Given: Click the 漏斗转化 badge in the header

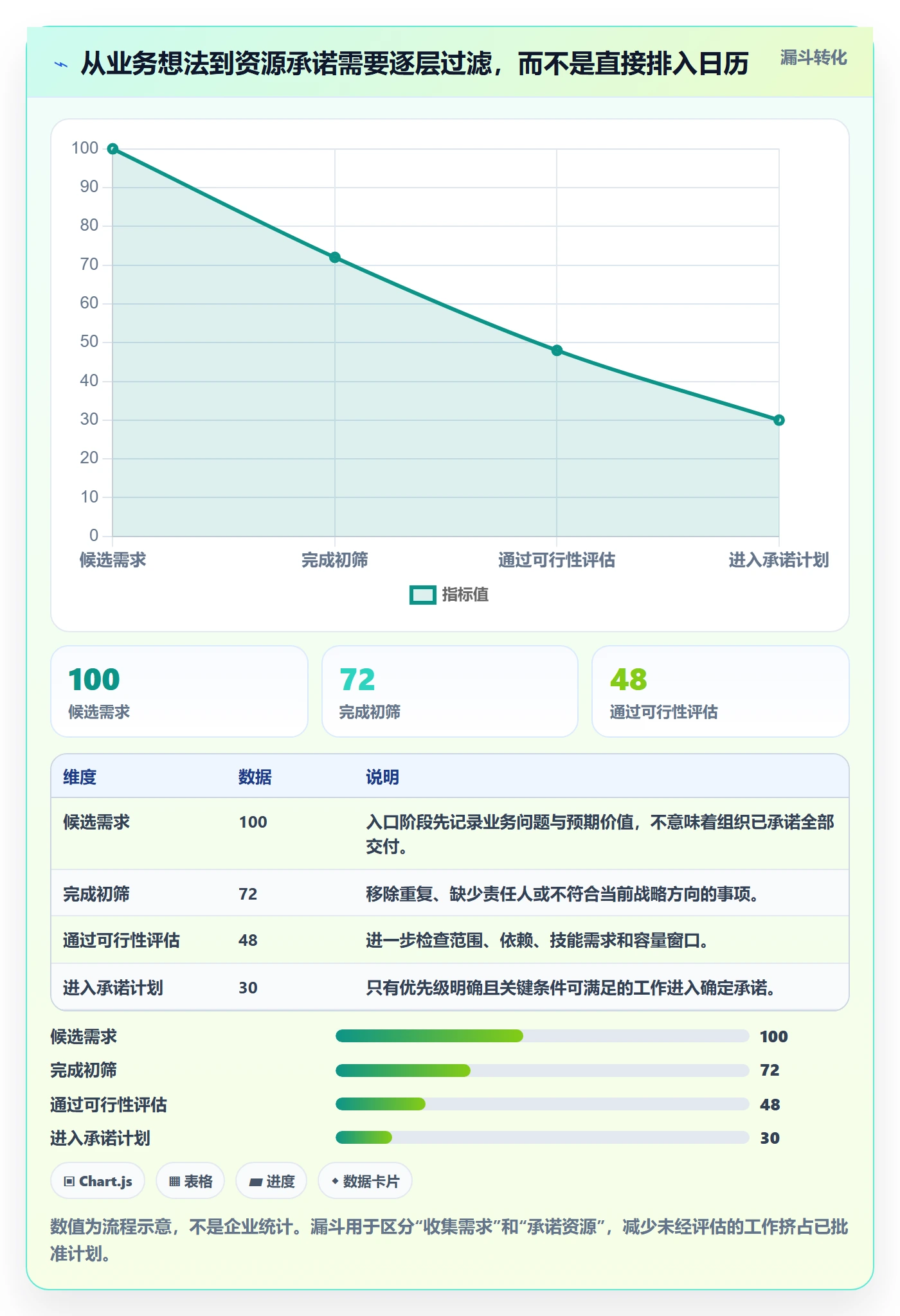Looking at the screenshot, I should [813, 58].
